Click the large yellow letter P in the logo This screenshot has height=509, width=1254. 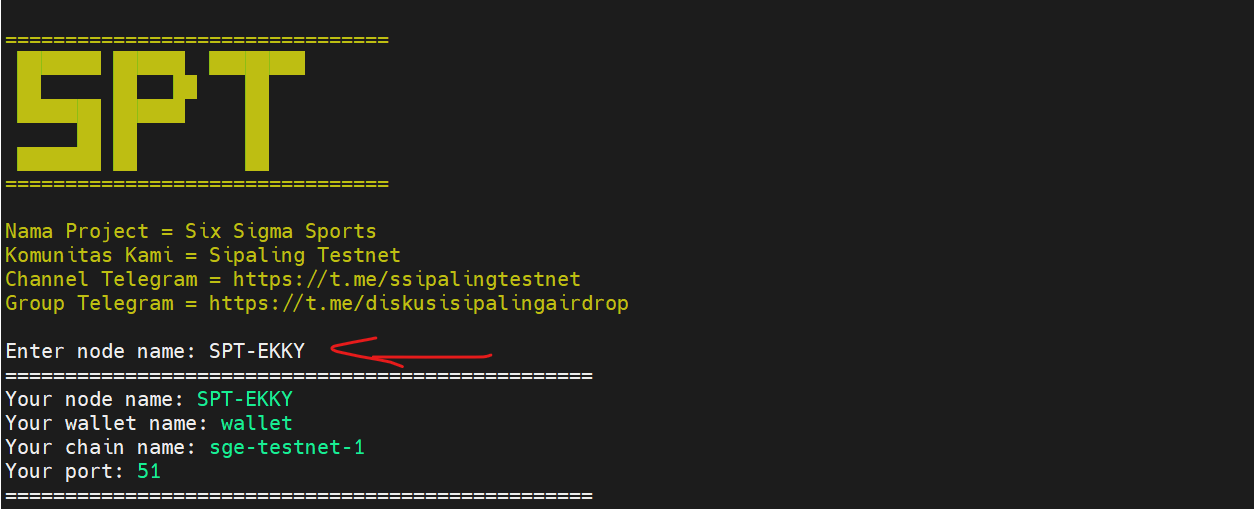pos(152,110)
